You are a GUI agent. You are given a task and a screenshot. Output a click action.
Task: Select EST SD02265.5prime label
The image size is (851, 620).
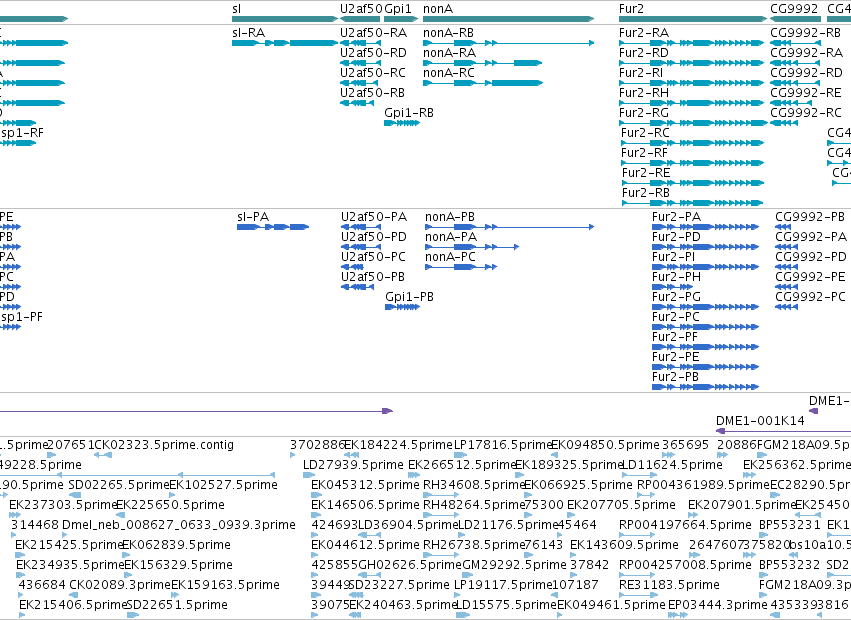click(x=119, y=485)
